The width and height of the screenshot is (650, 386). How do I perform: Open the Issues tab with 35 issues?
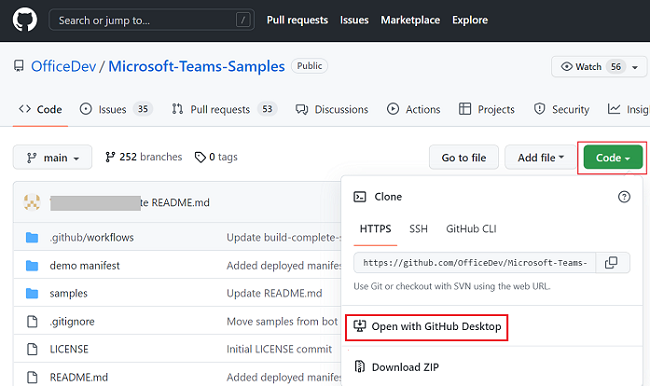[x=116, y=109]
